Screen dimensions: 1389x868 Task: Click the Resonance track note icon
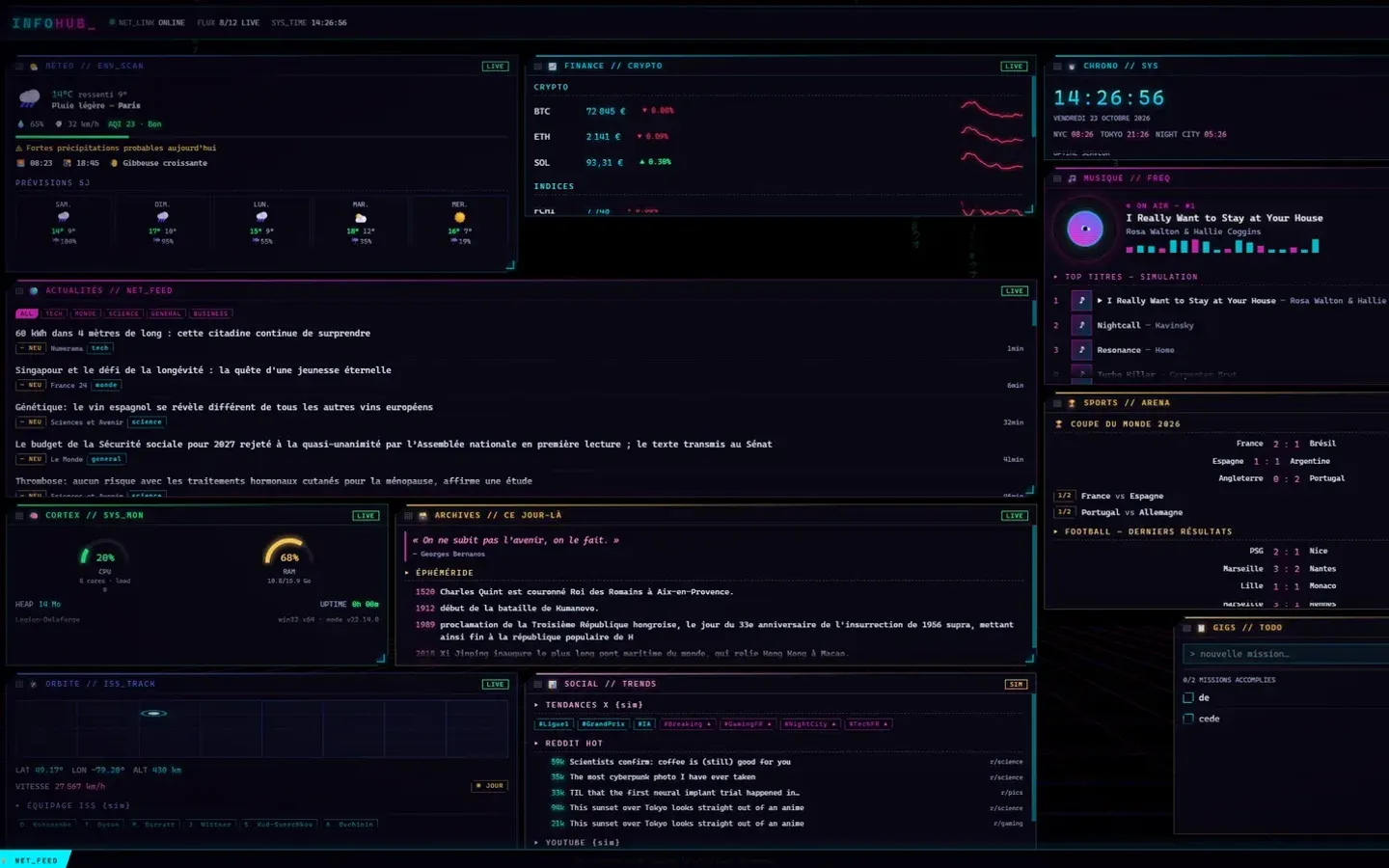[x=1081, y=350]
